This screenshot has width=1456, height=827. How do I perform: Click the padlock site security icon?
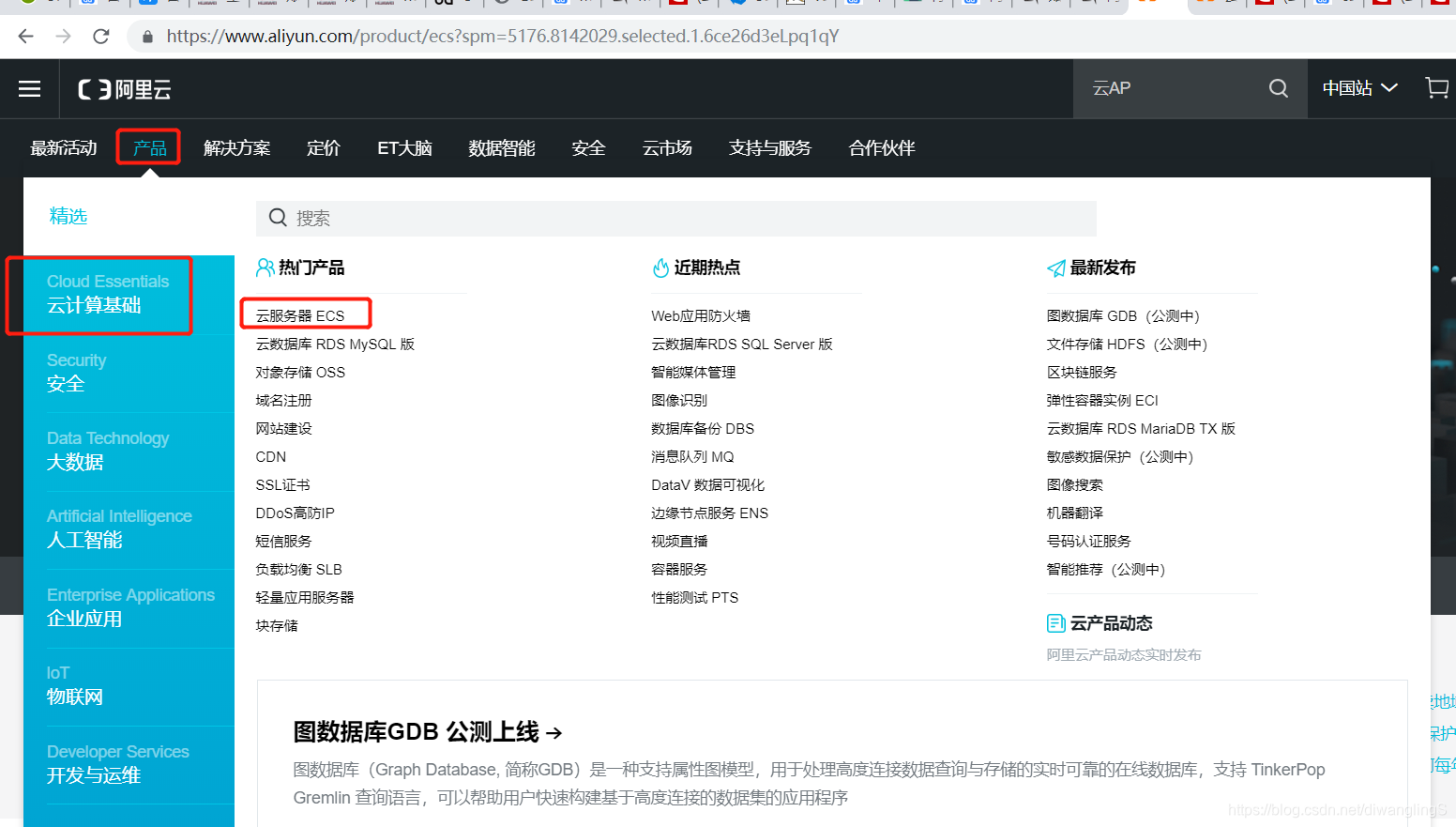point(147,37)
